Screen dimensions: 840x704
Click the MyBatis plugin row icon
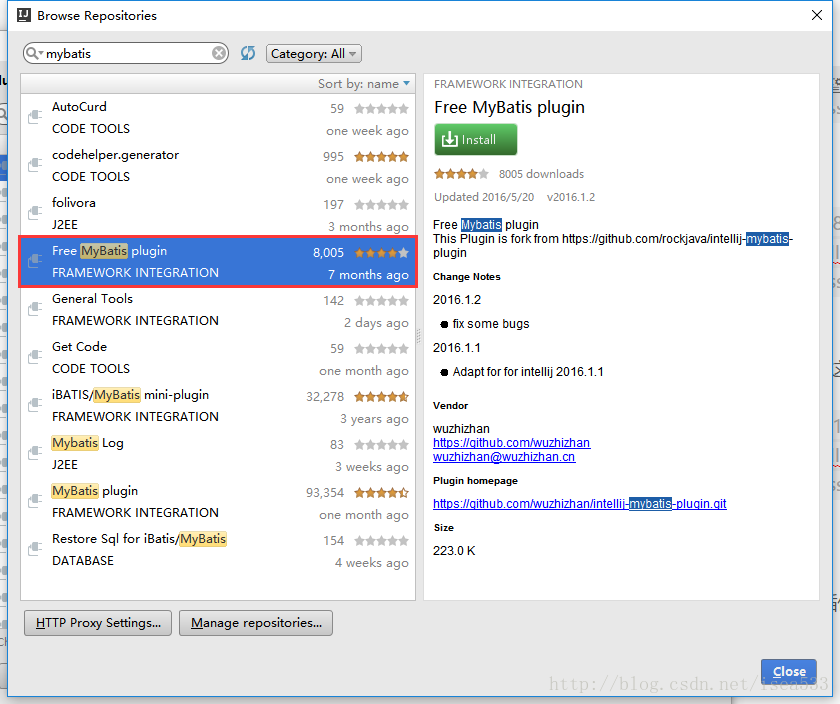click(35, 500)
